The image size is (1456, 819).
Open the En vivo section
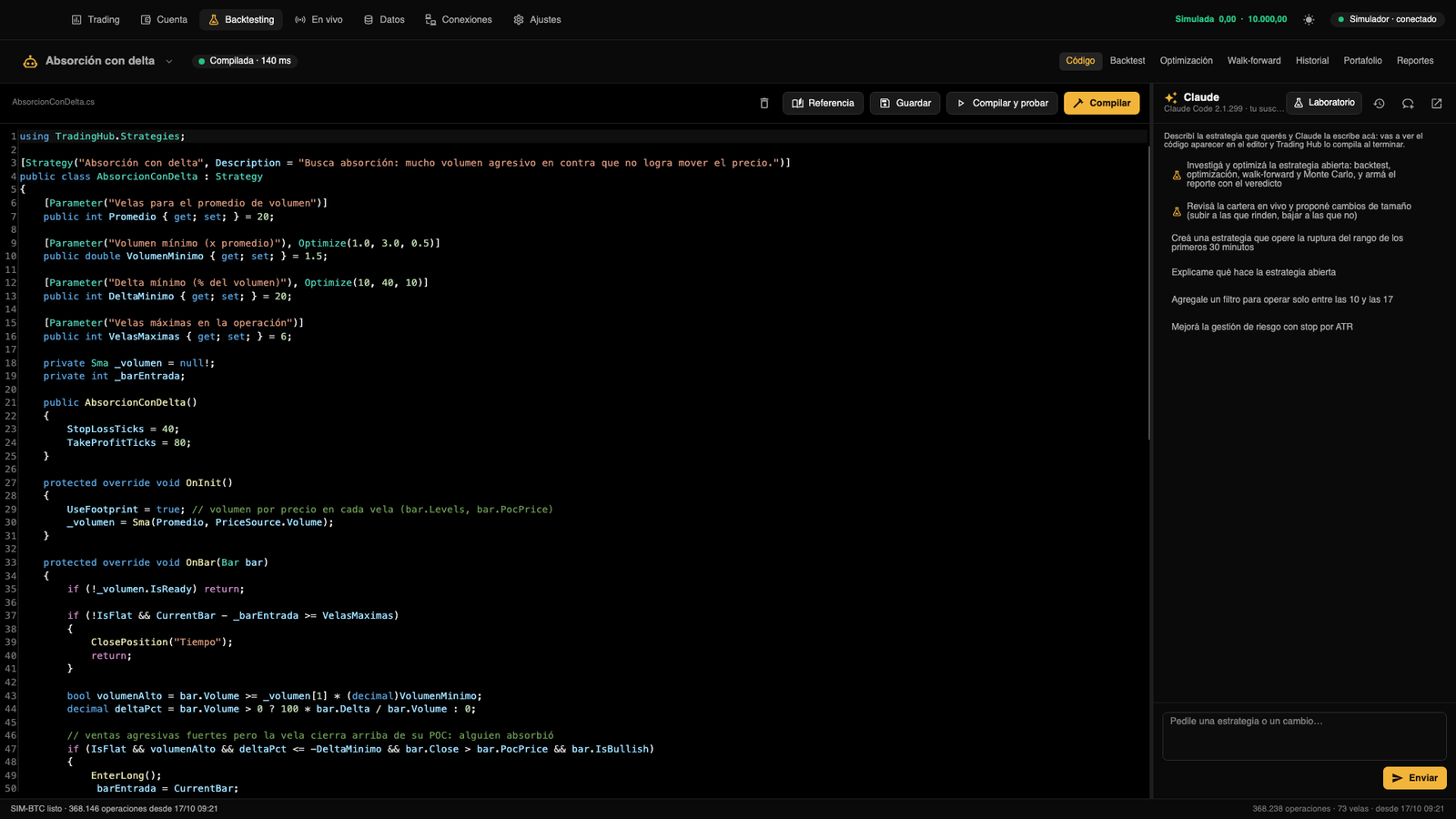click(x=318, y=19)
